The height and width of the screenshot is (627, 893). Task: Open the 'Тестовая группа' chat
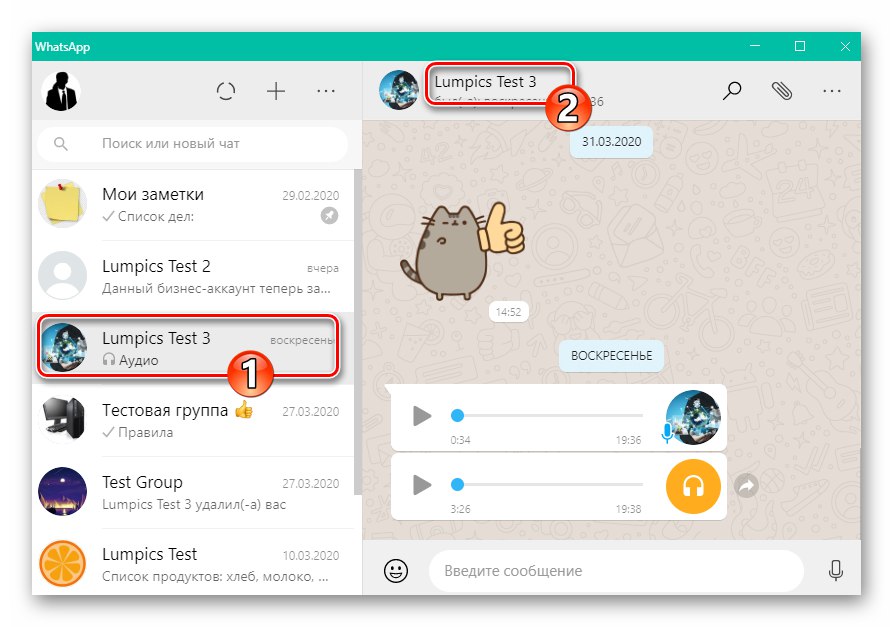coord(192,420)
